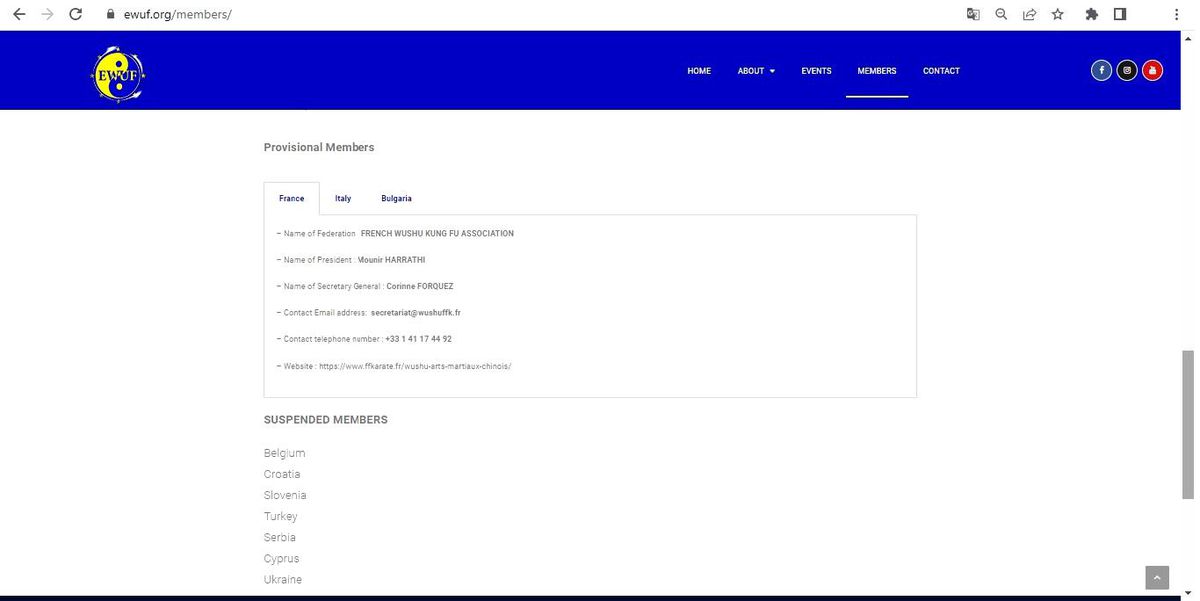Image resolution: width=1200 pixels, height=601 pixels.
Task: Click the secretariat@wushuffk.fr email address
Action: (x=416, y=313)
